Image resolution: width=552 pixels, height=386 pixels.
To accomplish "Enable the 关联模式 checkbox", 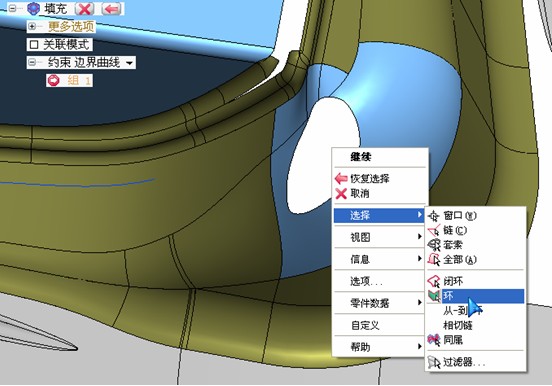I will 34,45.
